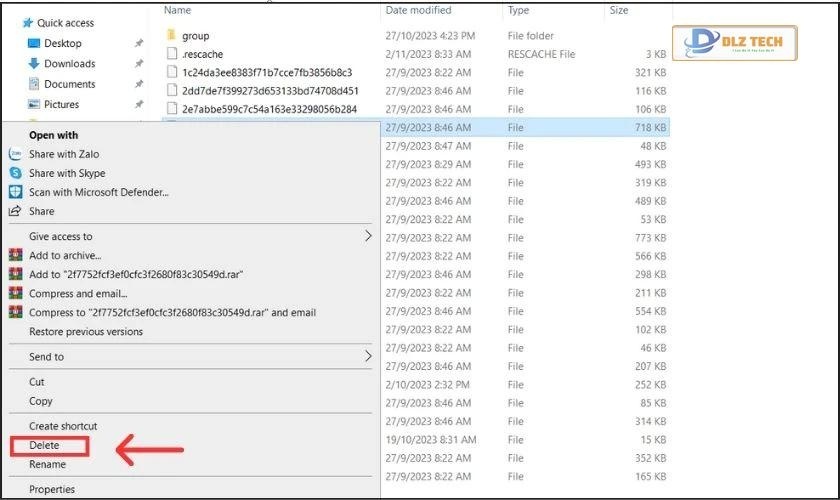The height and width of the screenshot is (500, 840).
Task: Choose Add to "2f7752fcf3ef0cfc3f2680f83c30549d.rar"
Action: point(136,274)
